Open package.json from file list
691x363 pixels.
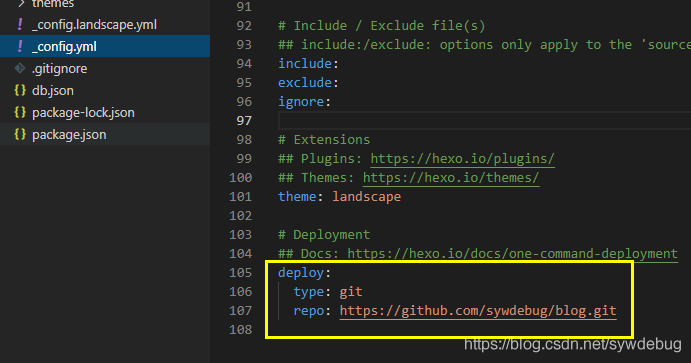pos(69,135)
